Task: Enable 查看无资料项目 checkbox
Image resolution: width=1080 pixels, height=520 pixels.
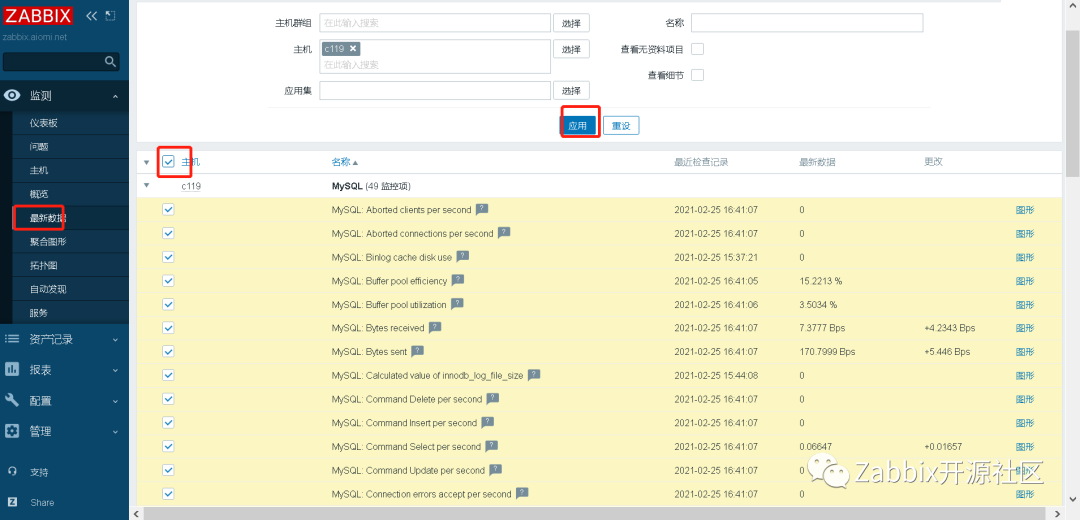Action: 697,49
